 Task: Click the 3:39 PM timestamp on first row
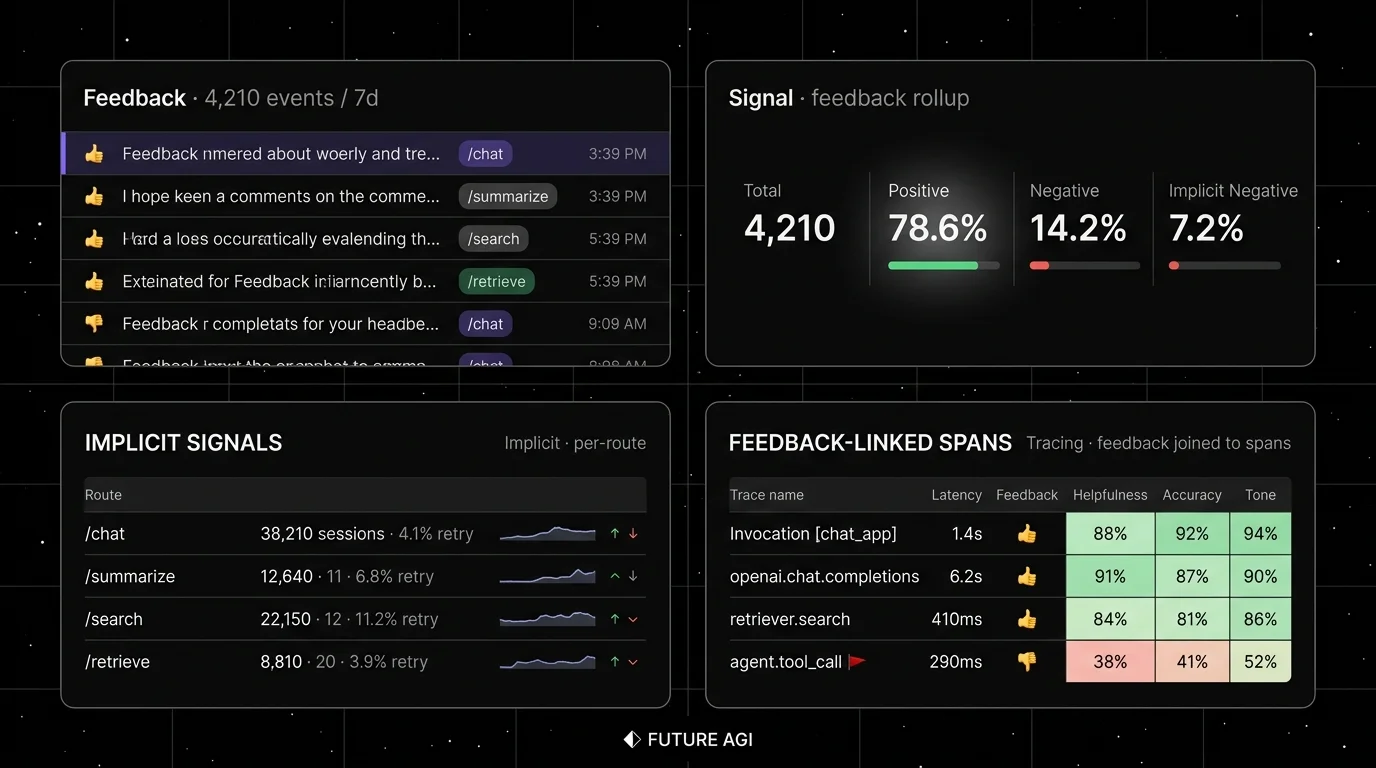click(618, 154)
